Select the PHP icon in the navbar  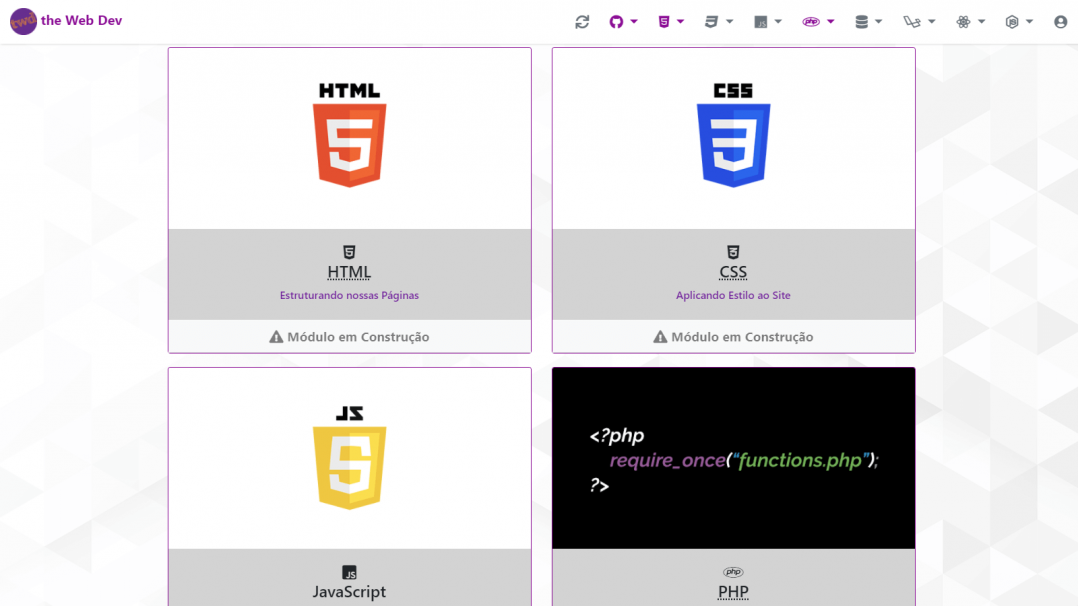click(812, 20)
